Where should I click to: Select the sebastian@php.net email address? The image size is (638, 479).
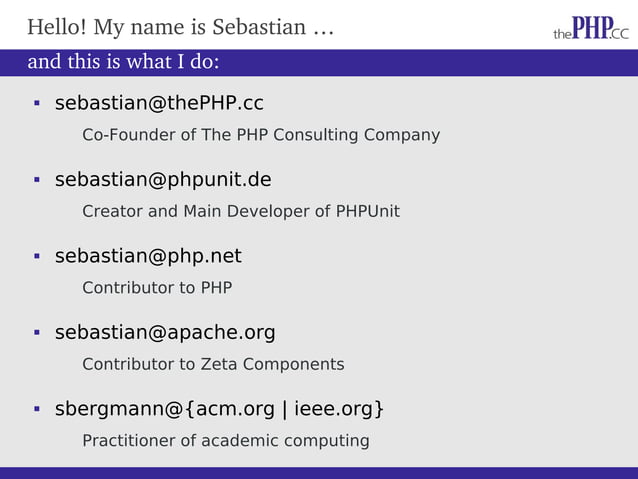[148, 257]
